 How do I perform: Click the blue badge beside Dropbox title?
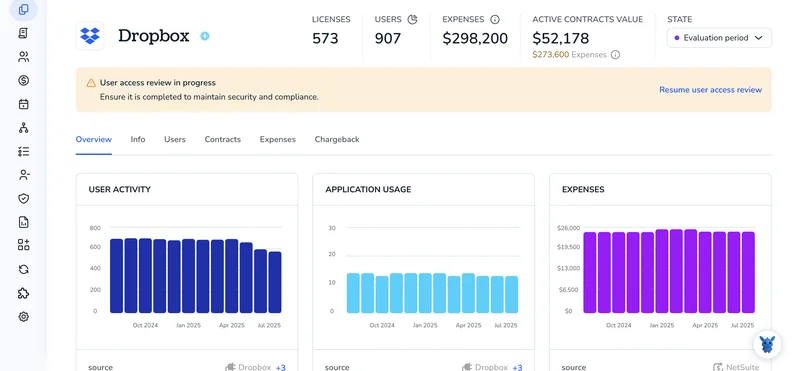(x=205, y=36)
